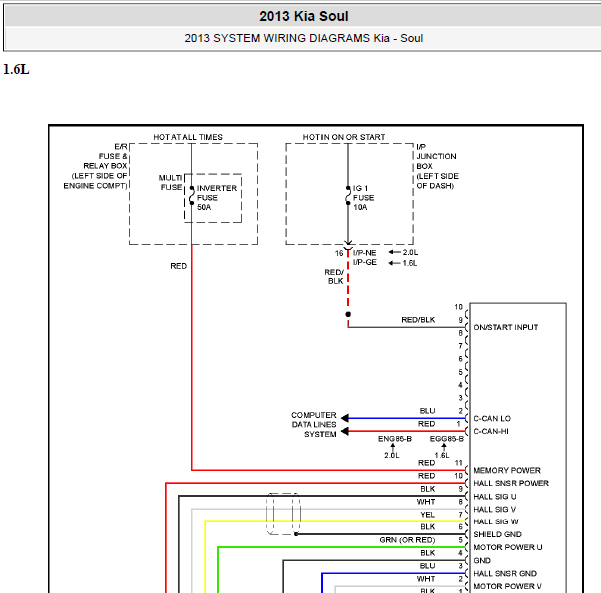Select the "MOTOR POWER V" terminal label
The width and height of the screenshot is (601, 593).
pos(507,586)
